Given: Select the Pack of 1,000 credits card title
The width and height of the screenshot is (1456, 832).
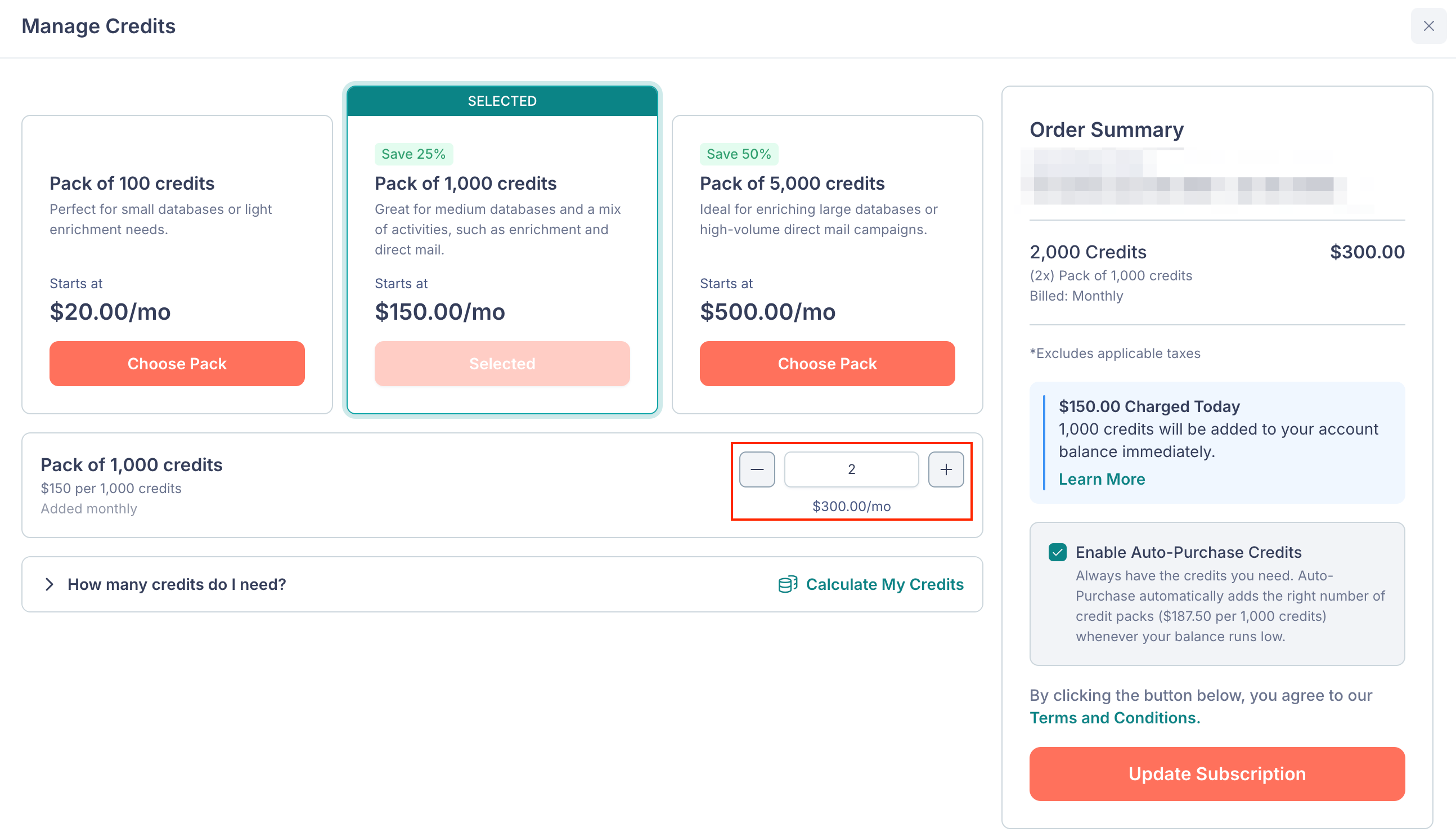Looking at the screenshot, I should click(x=465, y=184).
